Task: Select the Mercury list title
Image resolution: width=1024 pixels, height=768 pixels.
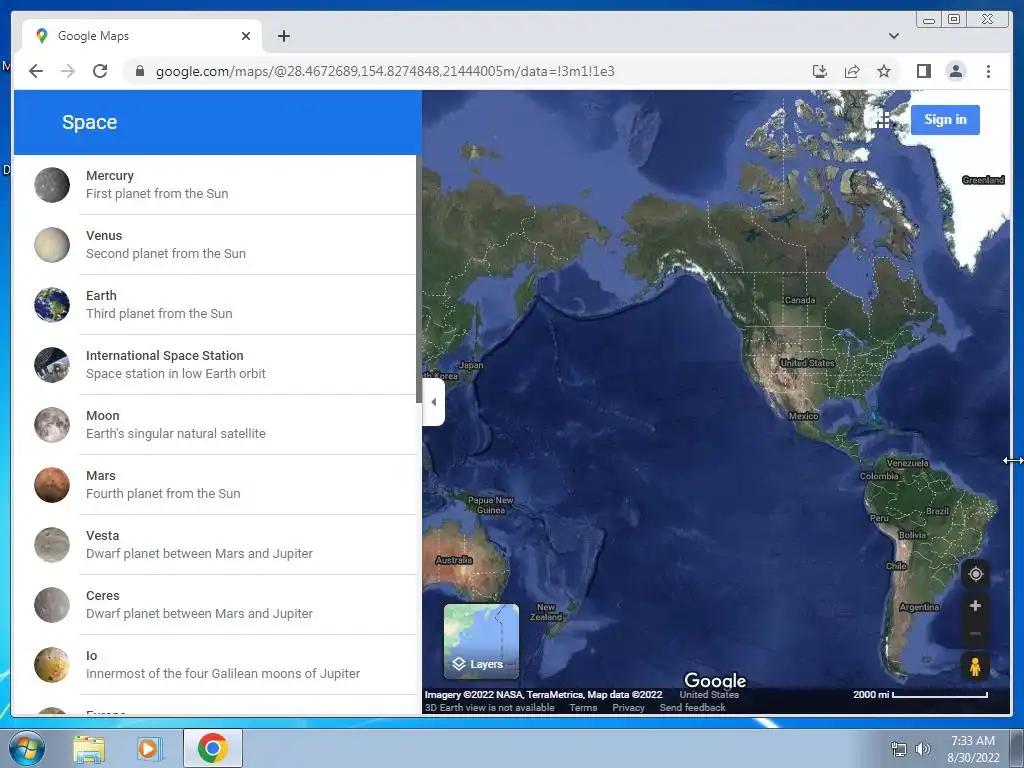Action: 110,176
